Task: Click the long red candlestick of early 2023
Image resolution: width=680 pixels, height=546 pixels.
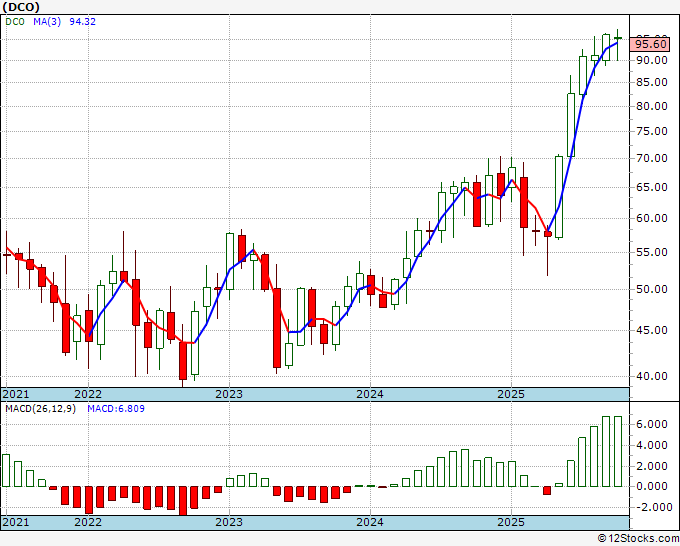Action: pos(277,328)
